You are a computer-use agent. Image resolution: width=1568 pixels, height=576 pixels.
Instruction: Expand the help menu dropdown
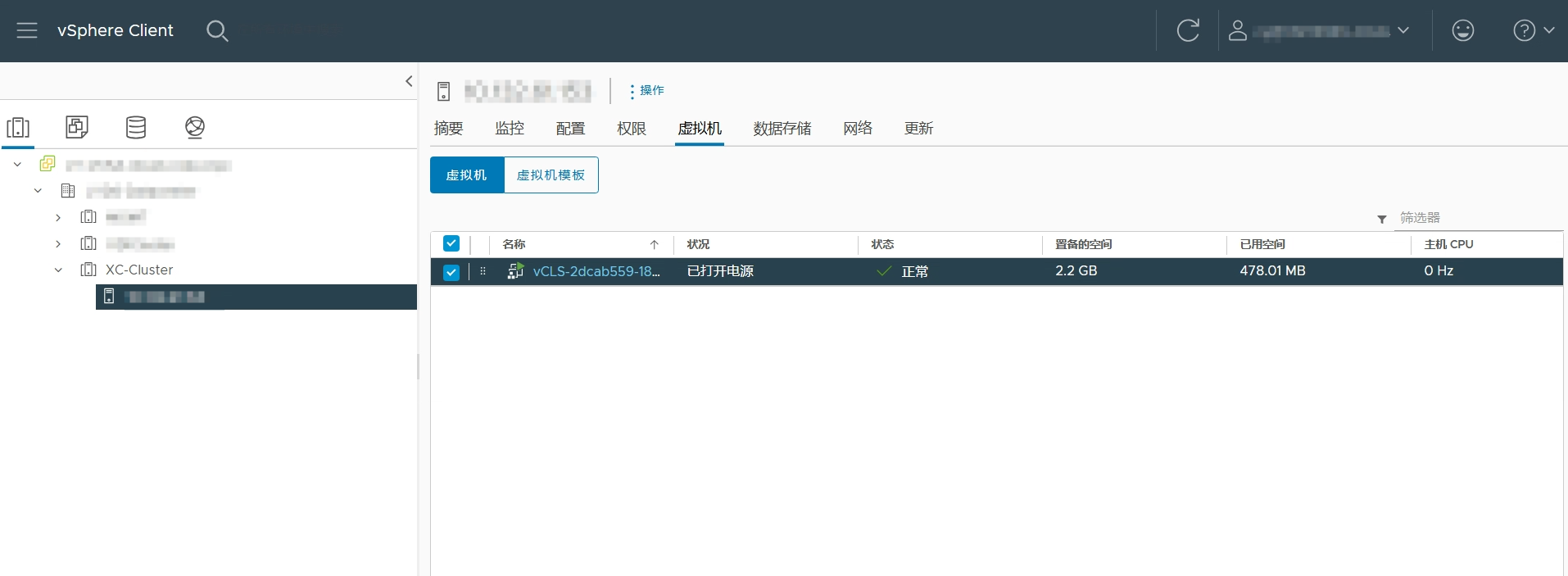1533,31
